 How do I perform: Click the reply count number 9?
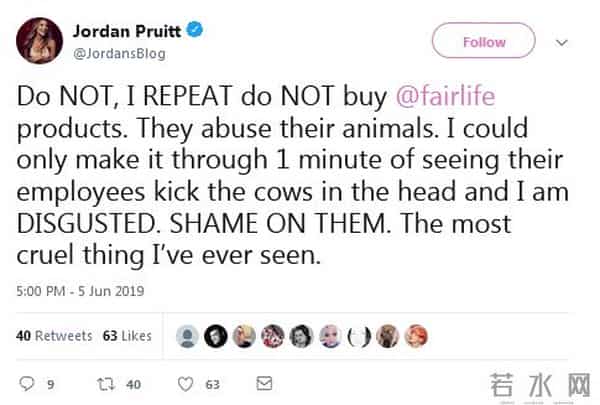click(x=51, y=383)
